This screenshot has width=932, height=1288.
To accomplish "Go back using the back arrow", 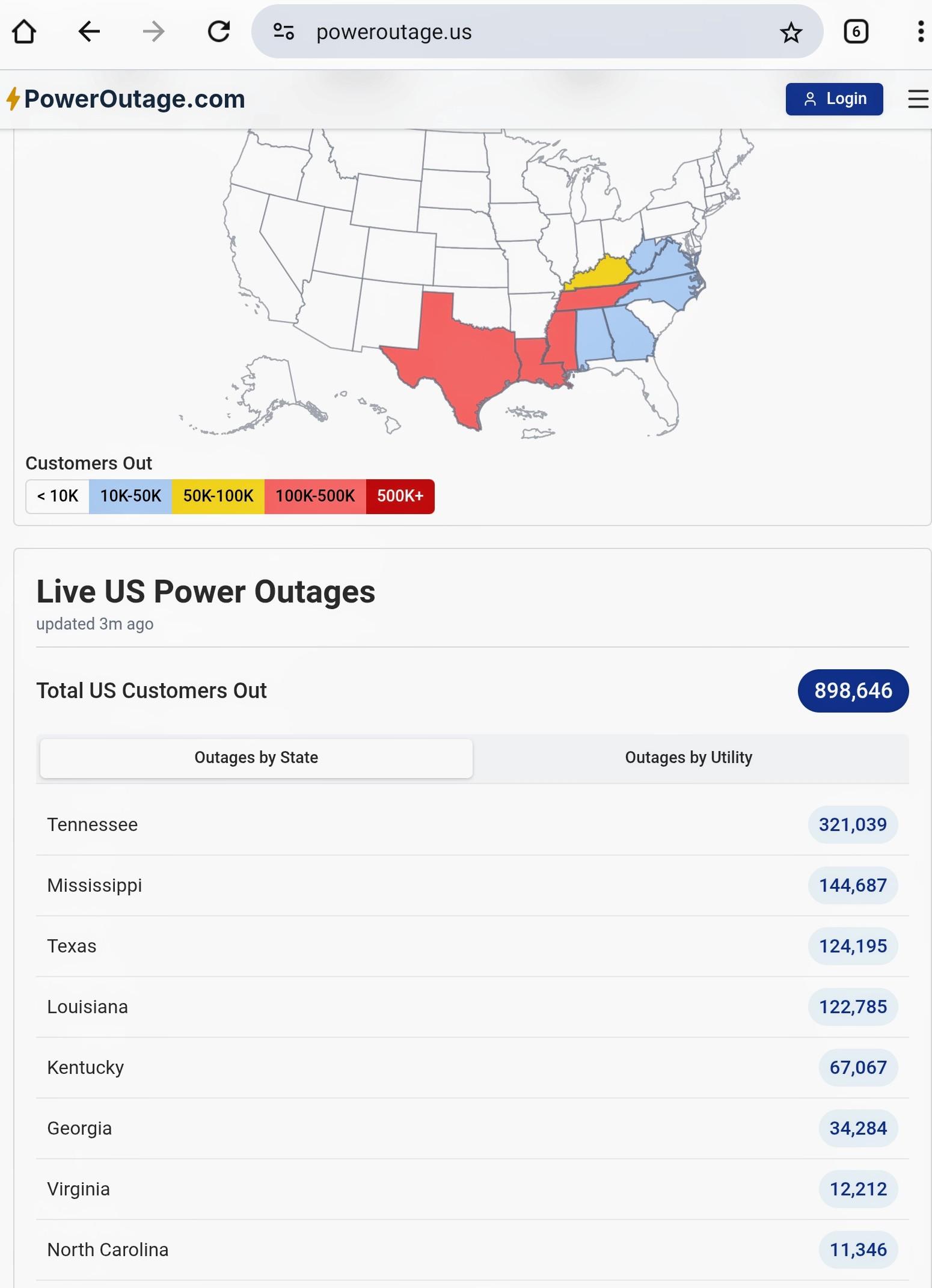I will (x=89, y=32).
